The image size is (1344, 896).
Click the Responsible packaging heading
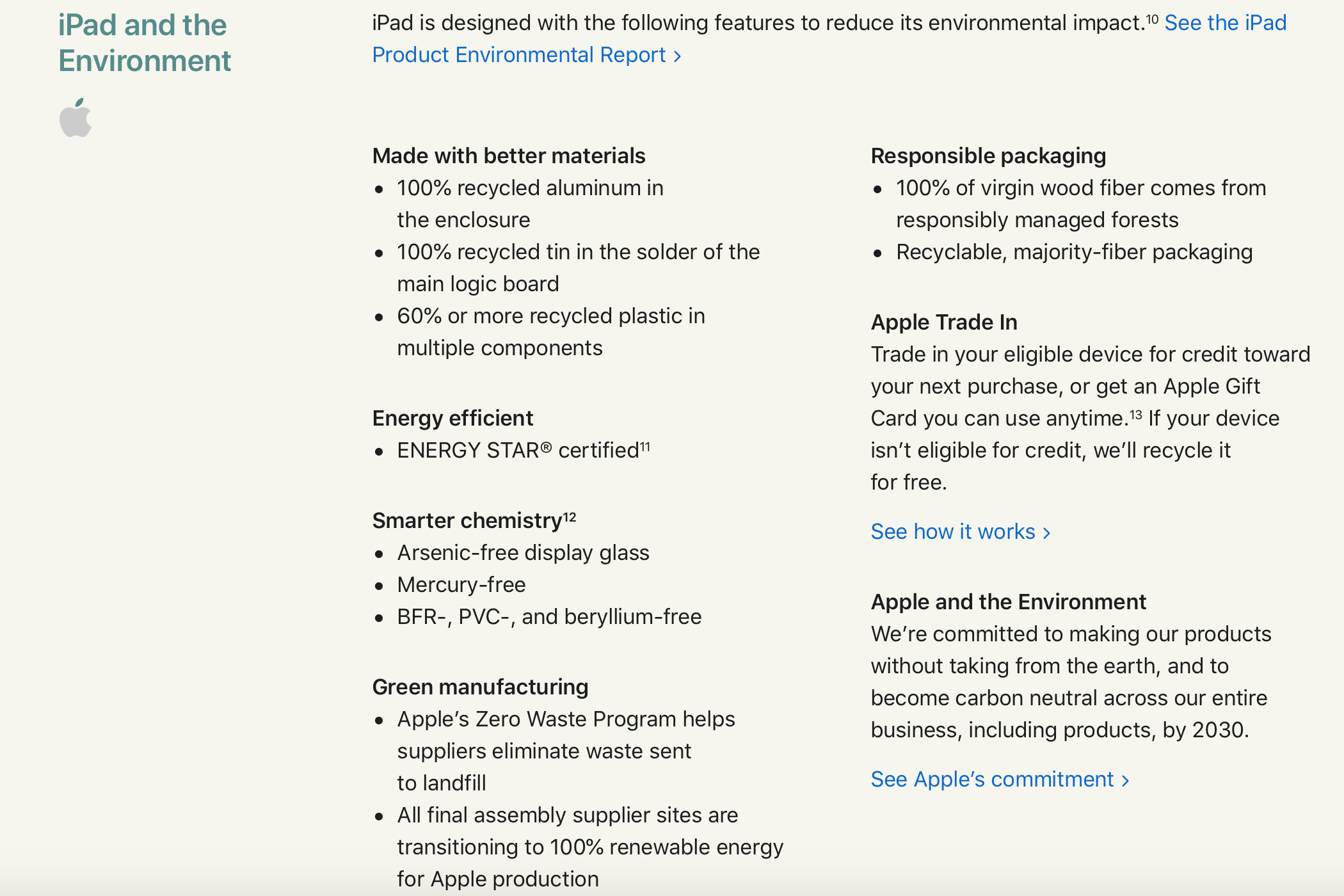click(988, 156)
